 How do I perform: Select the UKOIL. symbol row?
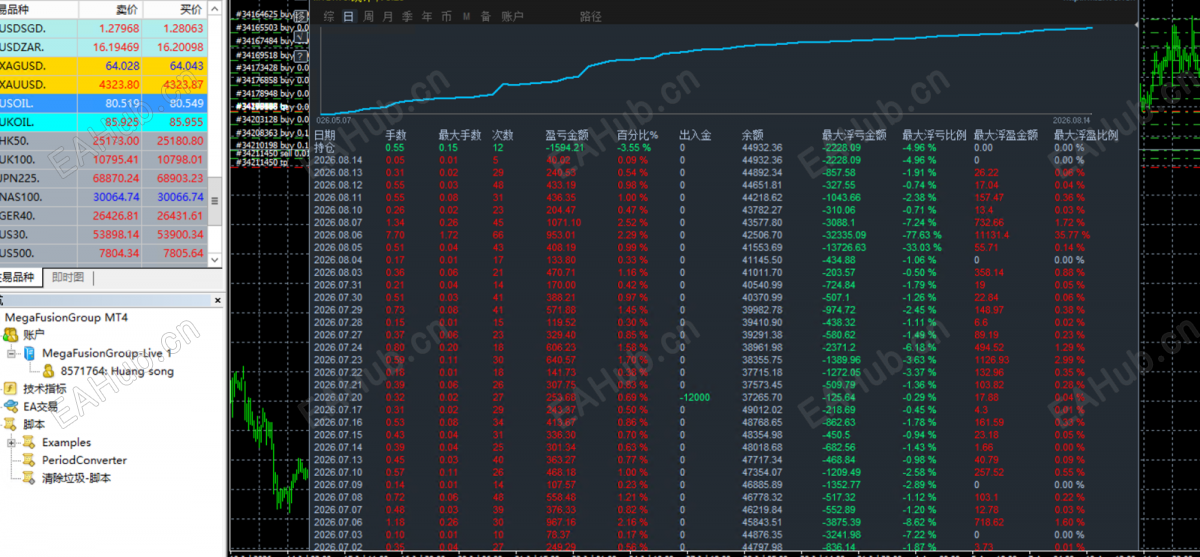click(x=104, y=121)
